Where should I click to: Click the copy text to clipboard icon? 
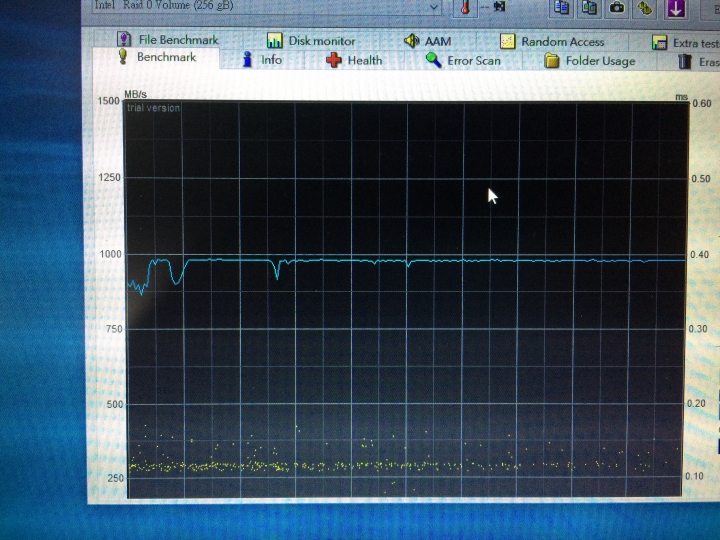click(x=562, y=7)
